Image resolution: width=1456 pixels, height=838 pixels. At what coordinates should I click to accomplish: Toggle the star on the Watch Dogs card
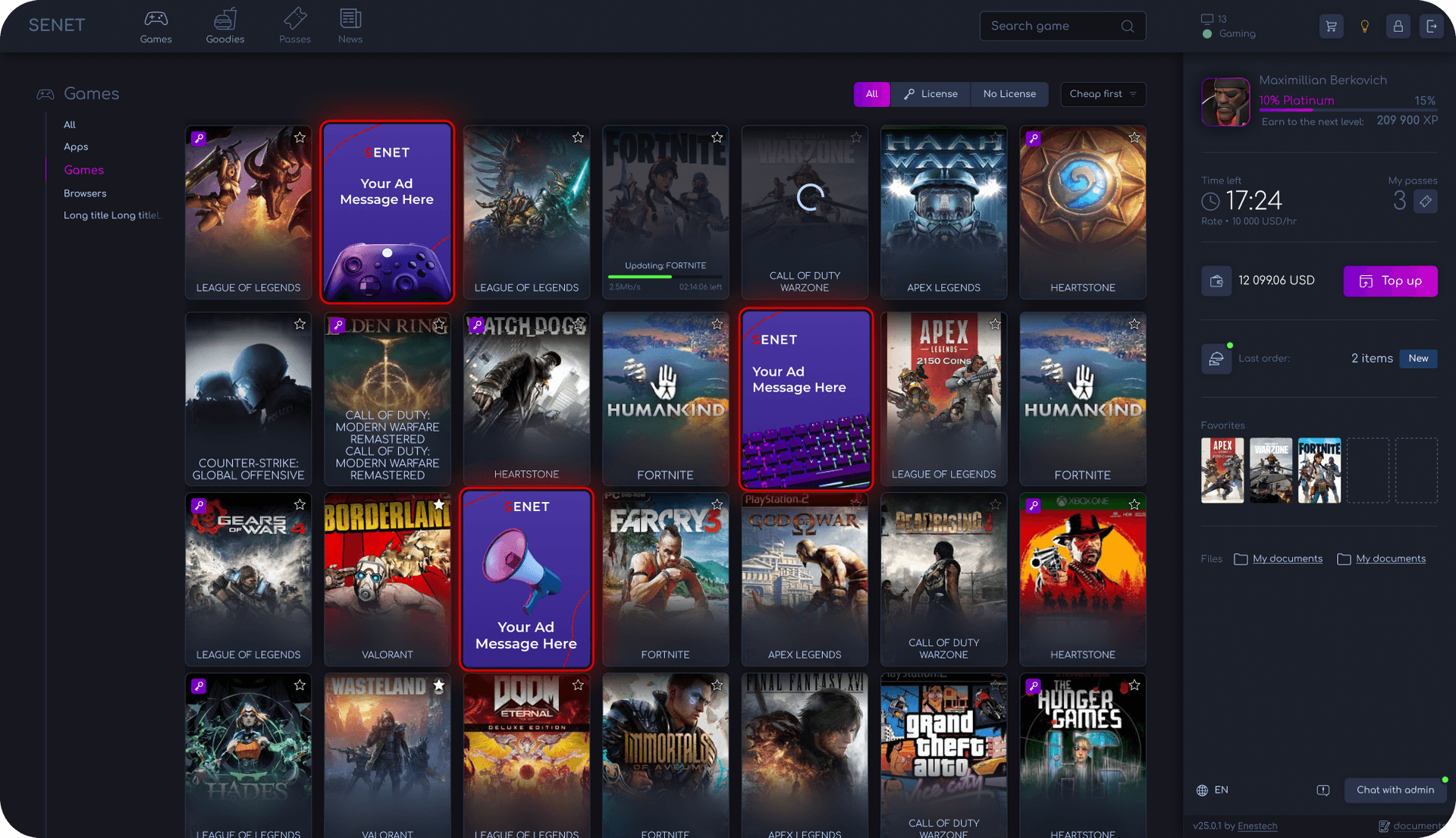coord(578,324)
